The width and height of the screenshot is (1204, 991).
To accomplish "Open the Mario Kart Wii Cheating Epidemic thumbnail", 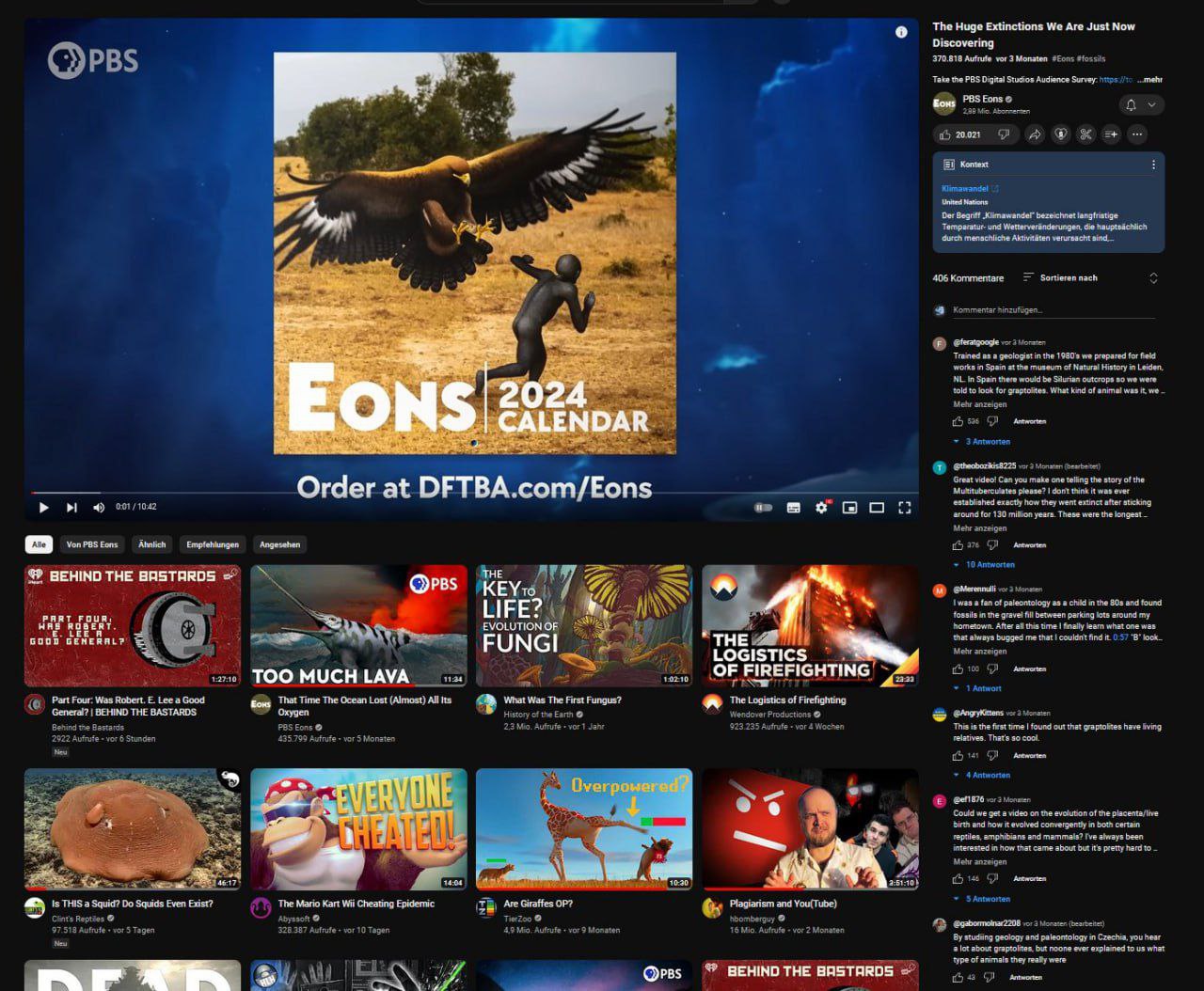I will pos(358,829).
